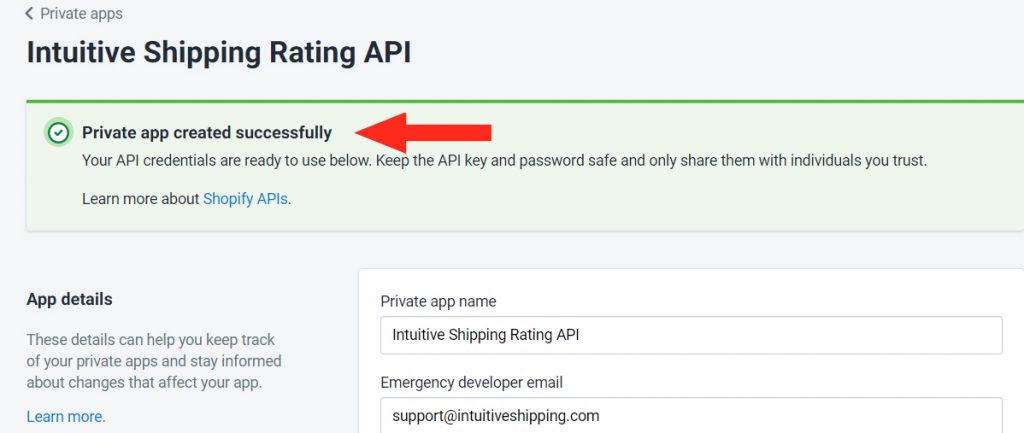
Task: Click the App details description paragraph
Action: (x=154, y=361)
